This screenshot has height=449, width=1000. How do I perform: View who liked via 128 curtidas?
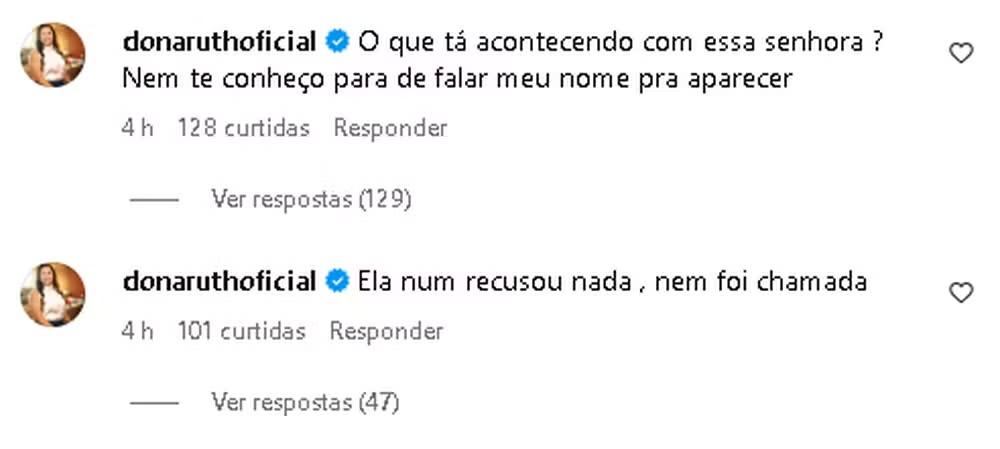(244, 128)
